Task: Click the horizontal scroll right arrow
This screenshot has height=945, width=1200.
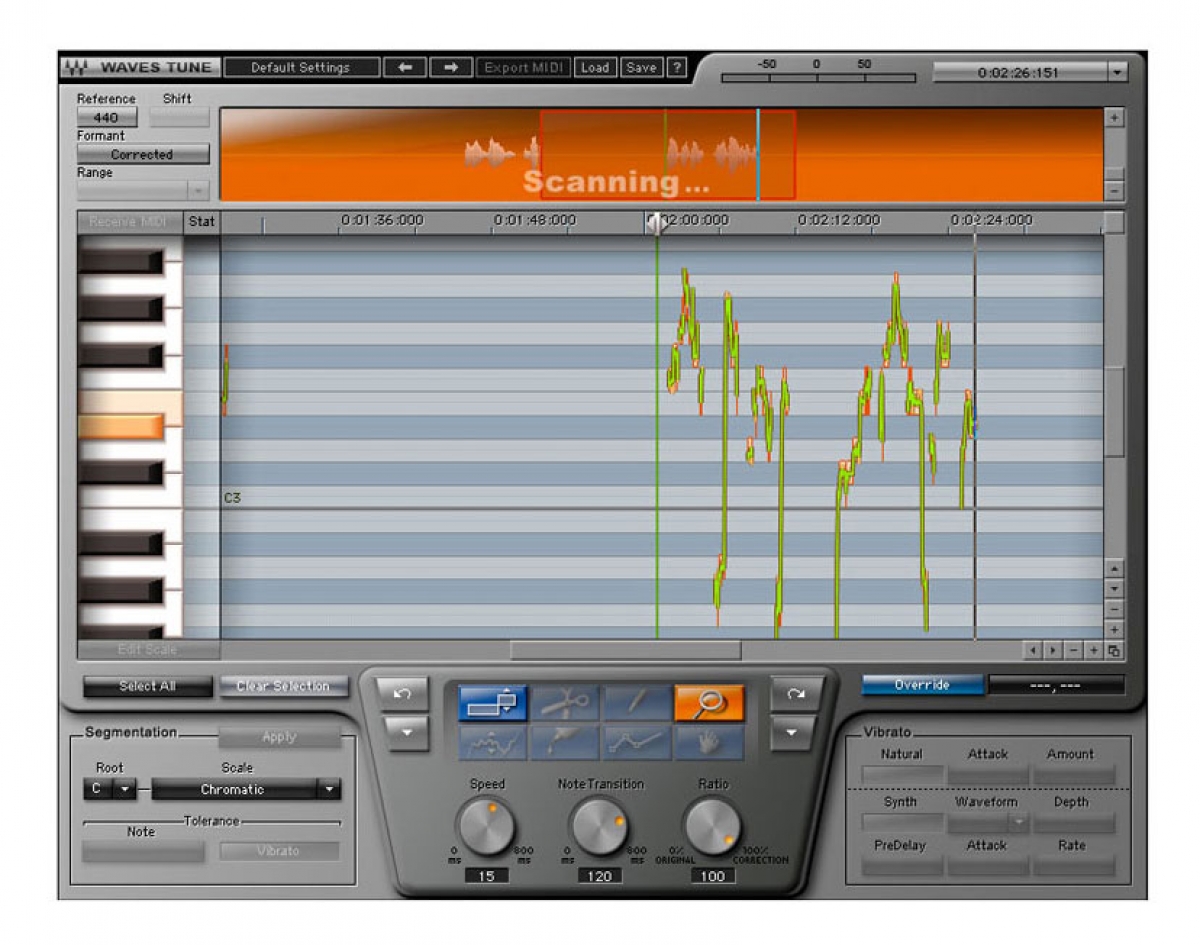Action: 1052,650
